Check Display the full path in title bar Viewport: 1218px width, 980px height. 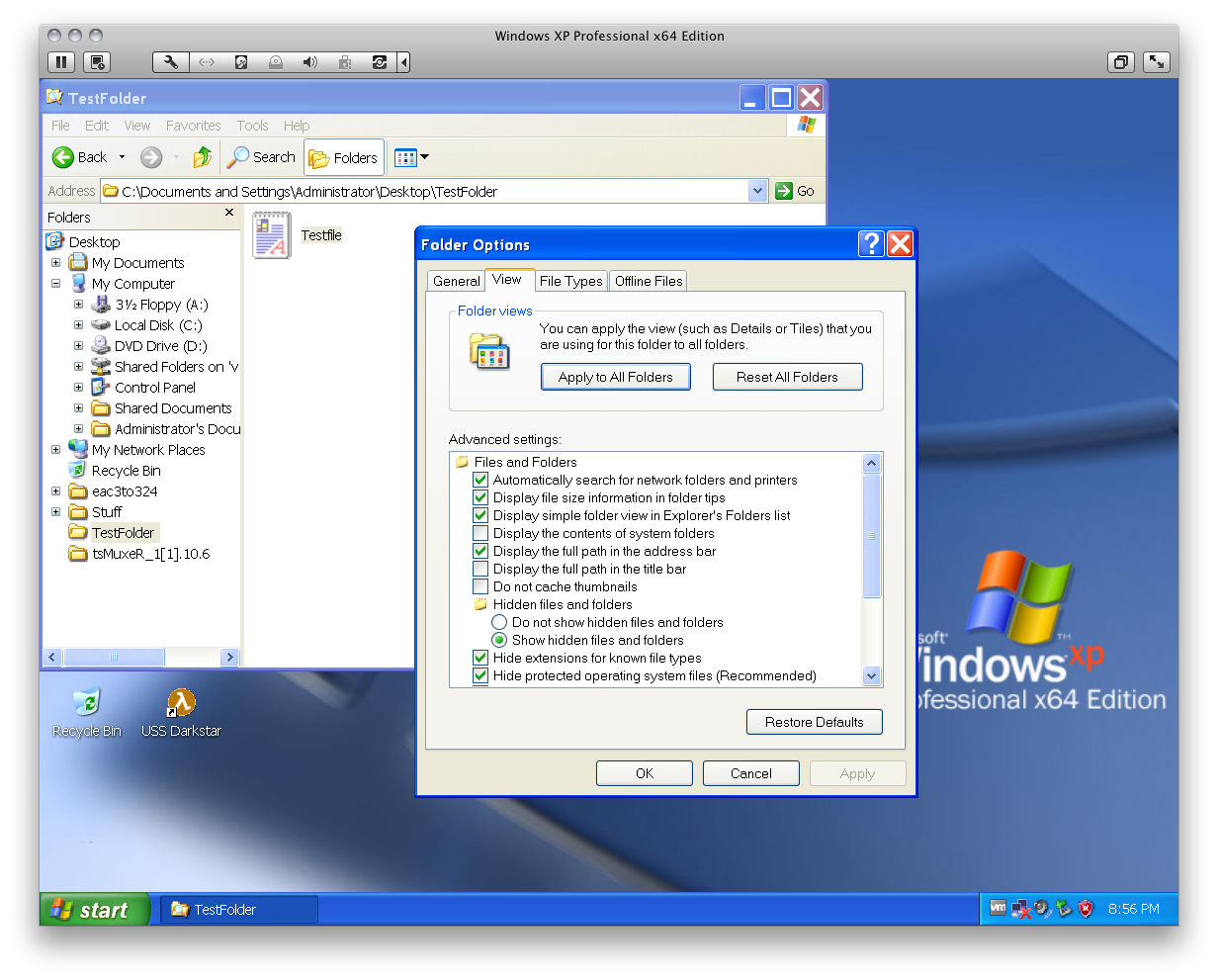480,569
